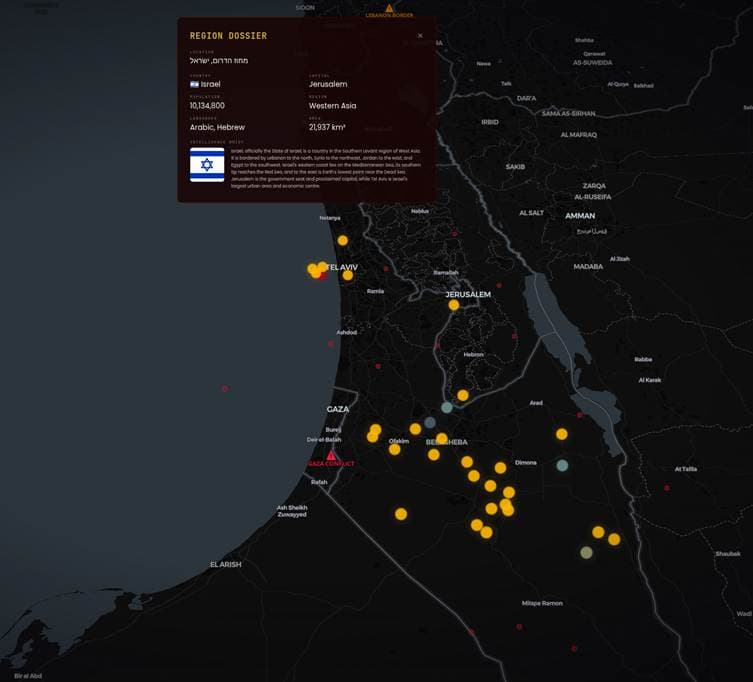Select the olive-green marker in southern Negev
Image resolution: width=753 pixels, height=682 pixels.
coord(586,553)
